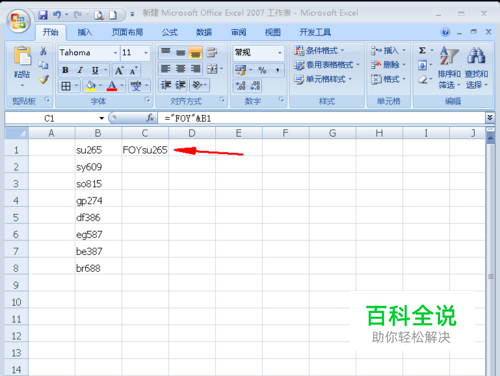Click the formula bar showing ="FOY"&B1
The width and height of the screenshot is (500, 376).
click(x=321, y=118)
